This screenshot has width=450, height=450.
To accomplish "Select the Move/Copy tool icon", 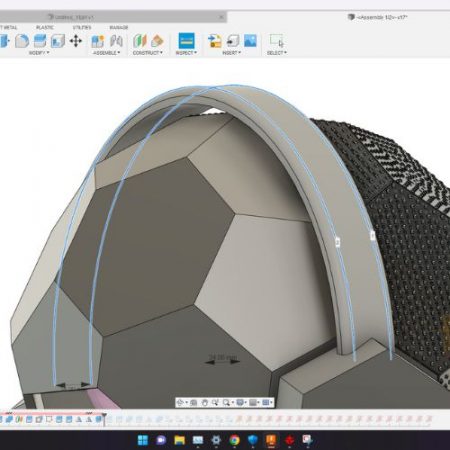I will [x=76, y=41].
